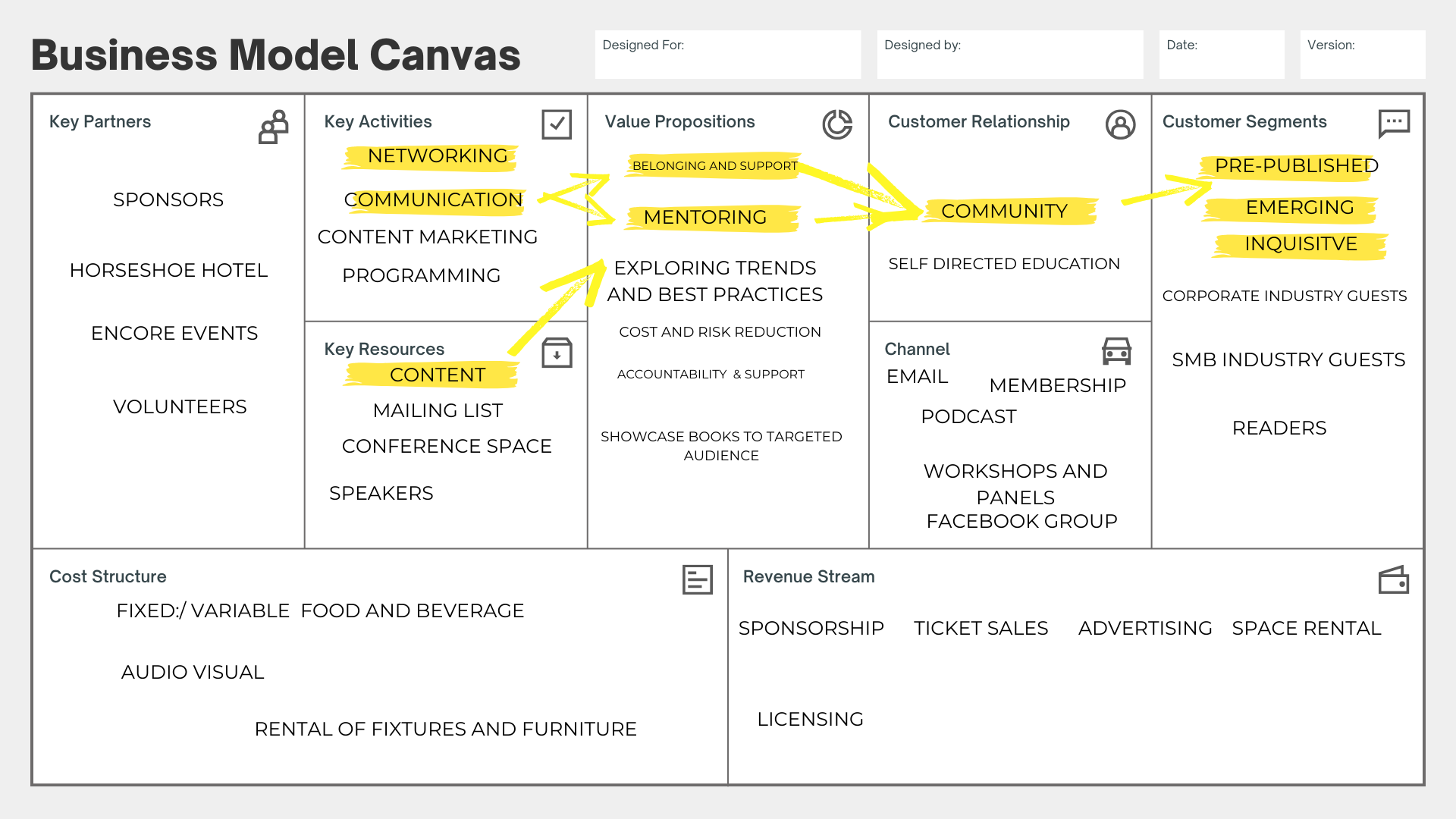Select the Business Model Canvas title
The image size is (1456, 819).
[276, 55]
